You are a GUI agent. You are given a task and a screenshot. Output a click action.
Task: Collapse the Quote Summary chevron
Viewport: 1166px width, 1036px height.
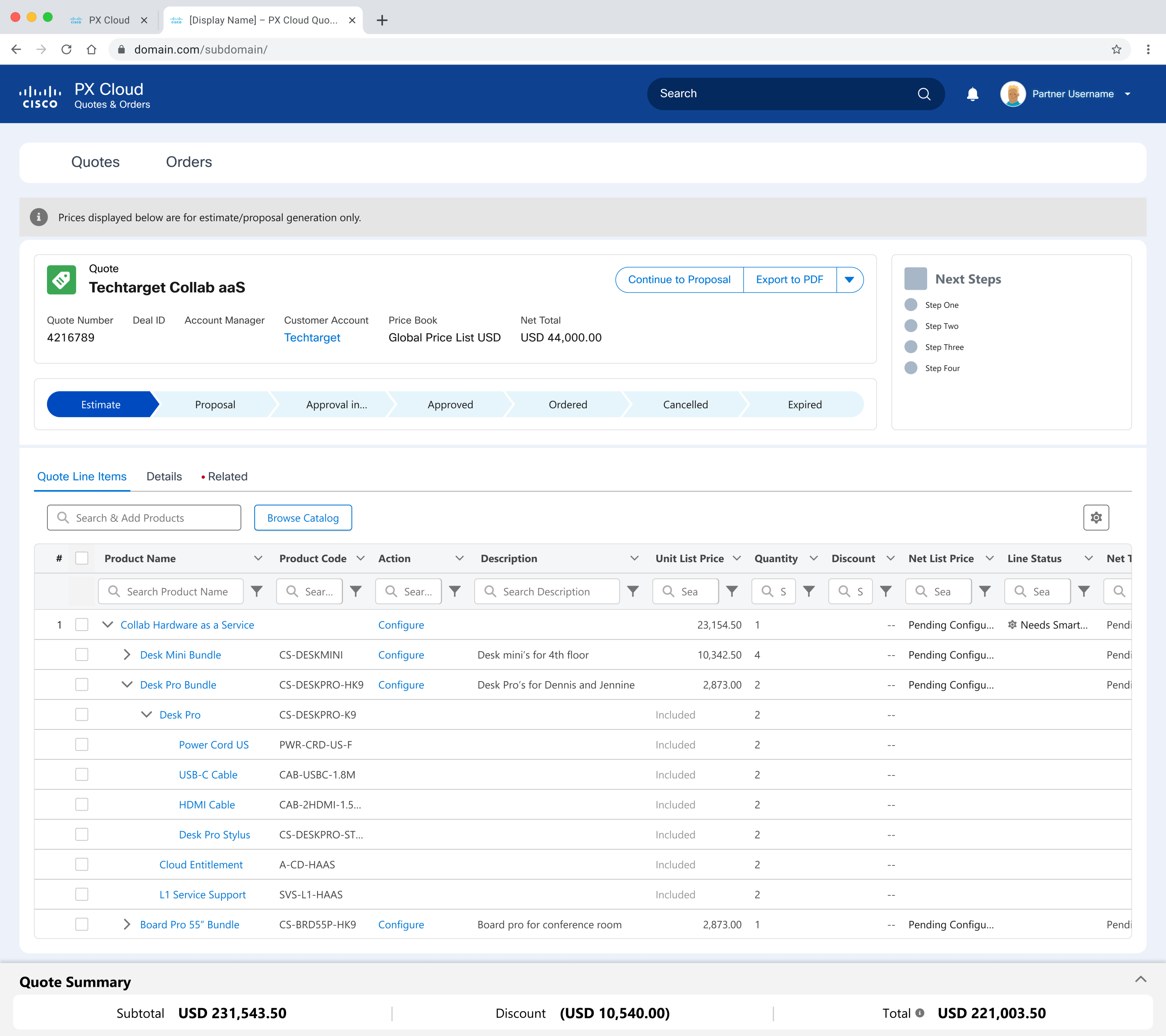click(x=1140, y=980)
